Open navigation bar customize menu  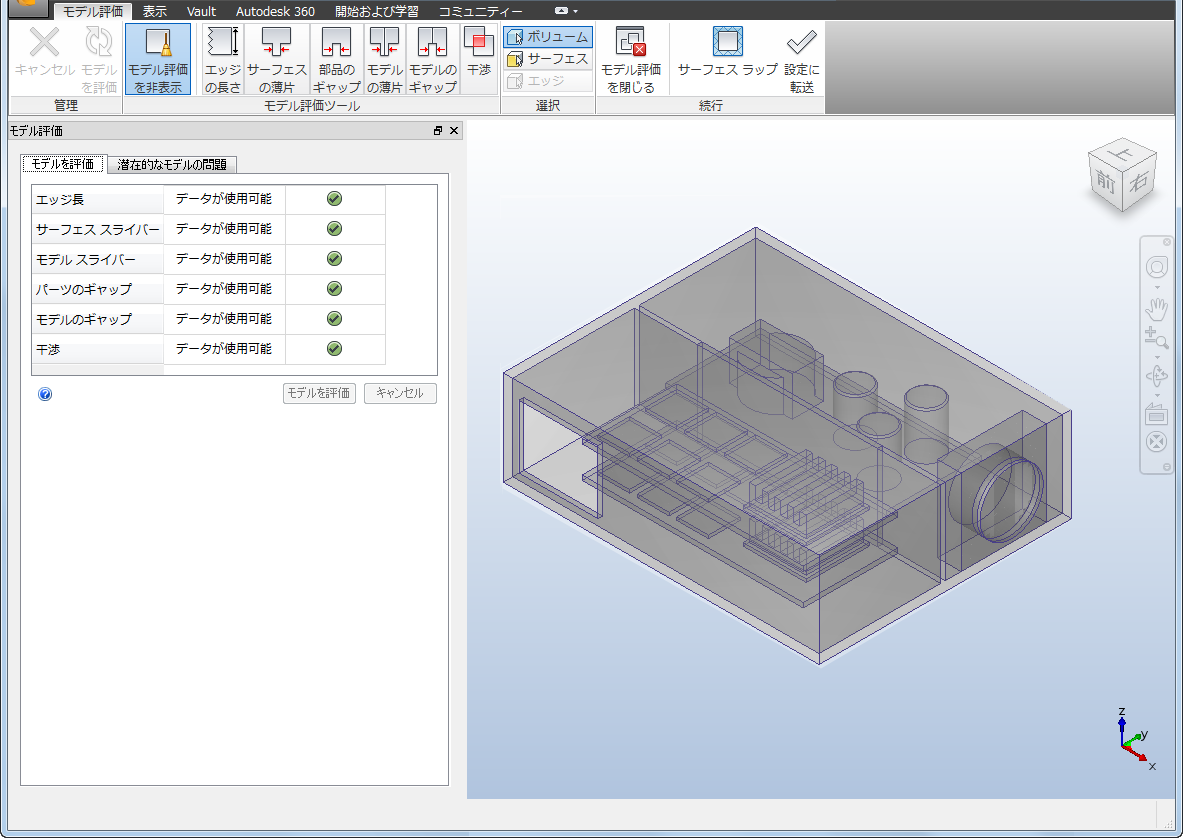point(1166,467)
